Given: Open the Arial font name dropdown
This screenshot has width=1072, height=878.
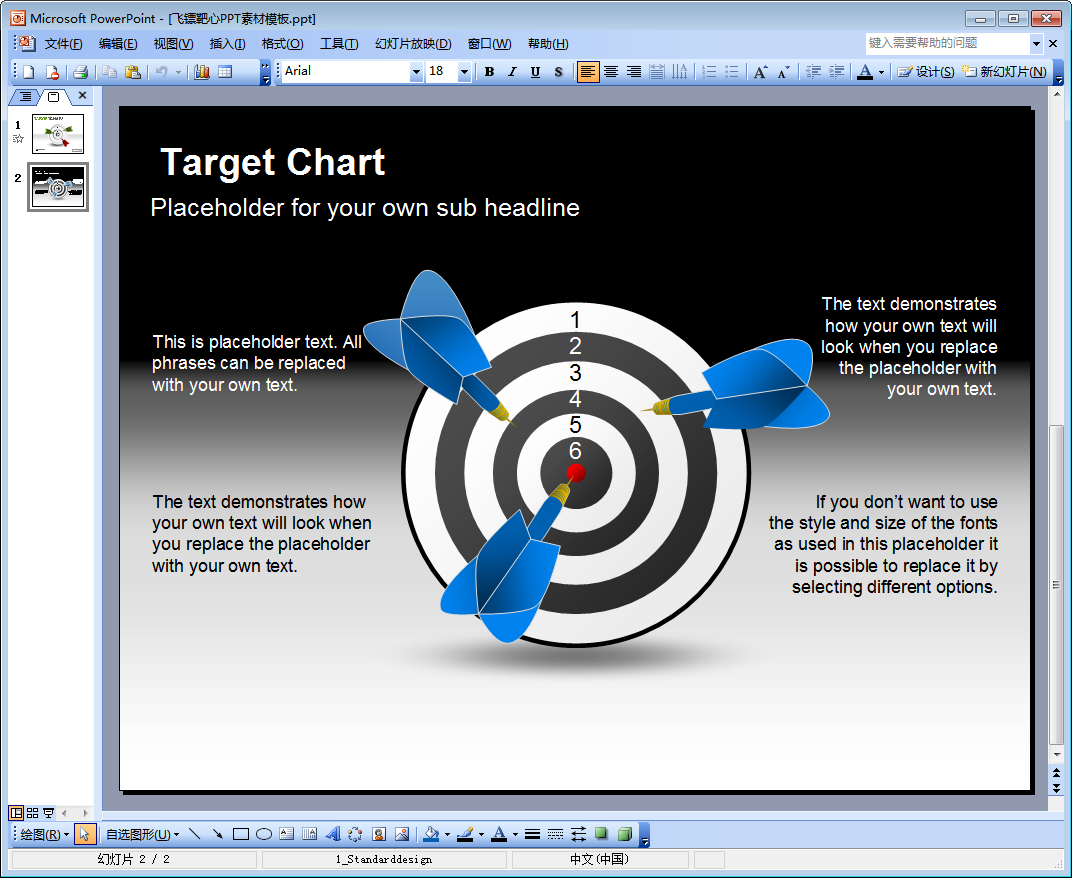Looking at the screenshot, I should click(416, 72).
